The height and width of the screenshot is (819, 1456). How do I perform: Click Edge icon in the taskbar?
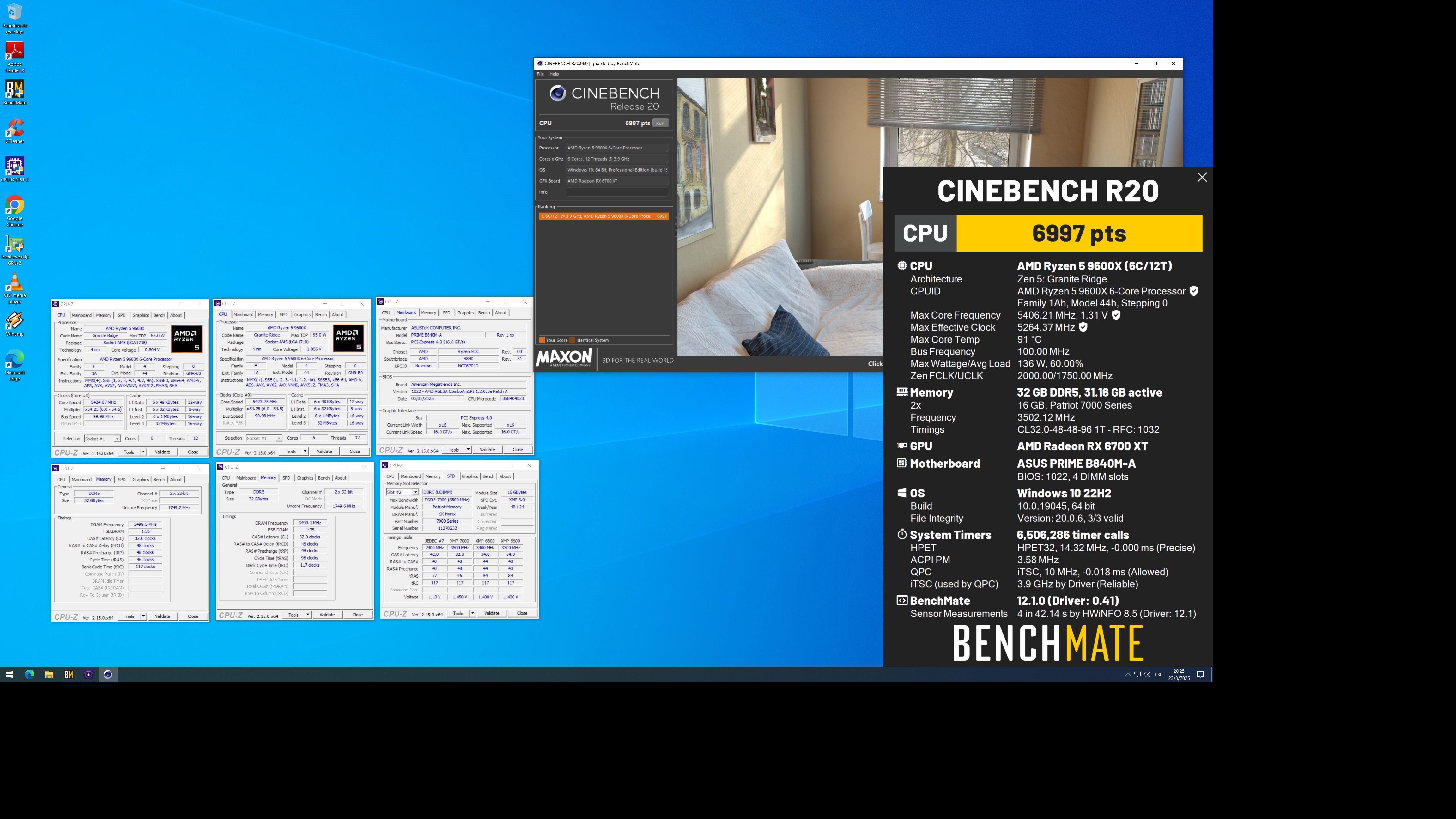coord(29,674)
